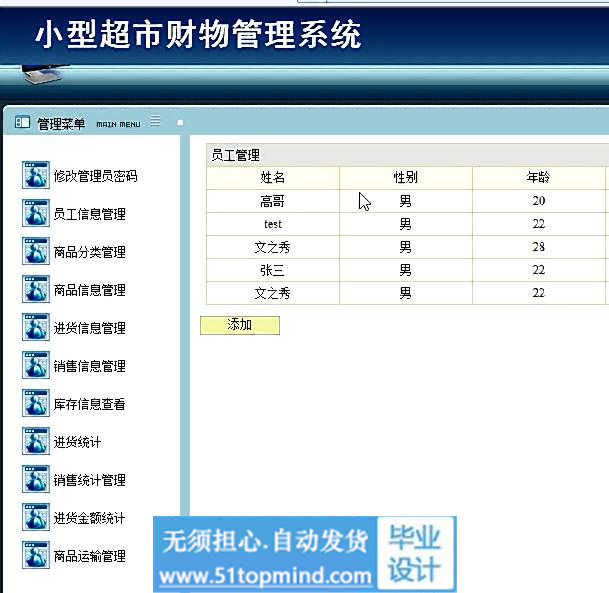Click the icon beside 修改管理员密码
Screen dimensions: 609x593
click(36, 175)
